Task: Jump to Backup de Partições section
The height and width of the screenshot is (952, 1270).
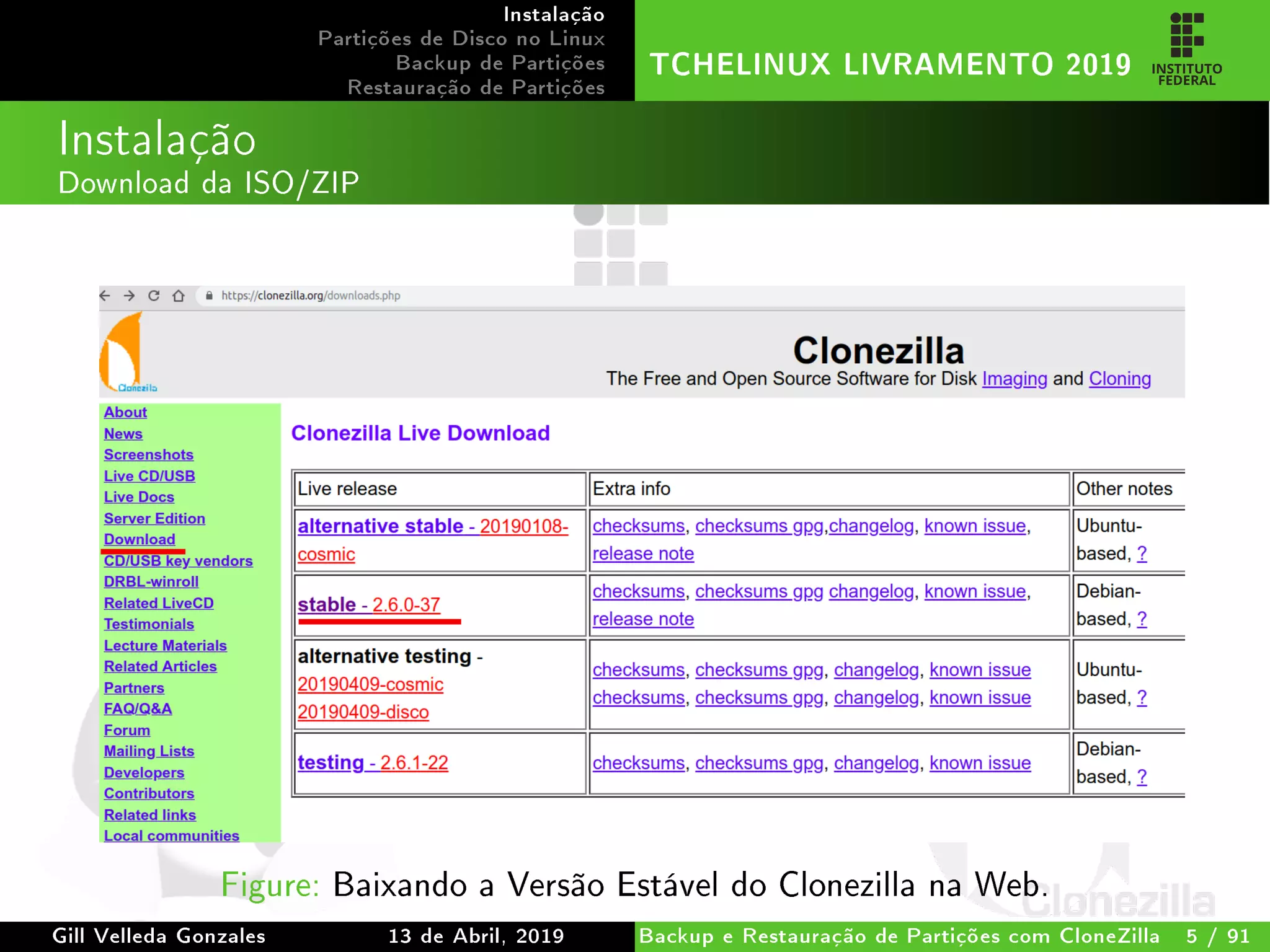Action: tap(500, 63)
